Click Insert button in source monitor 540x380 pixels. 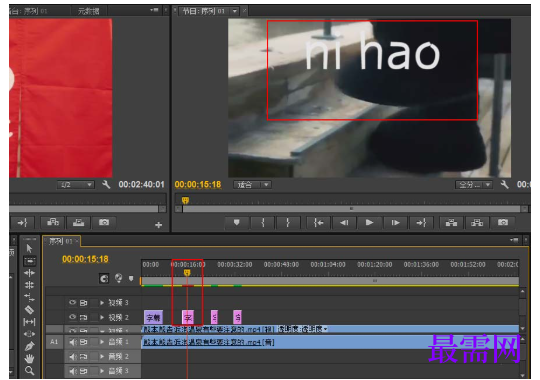click(53, 223)
